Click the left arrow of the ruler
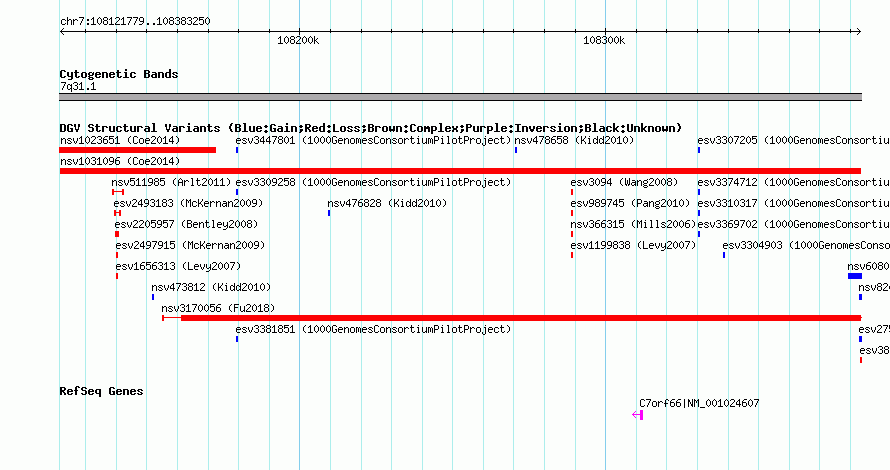 tap(62, 32)
